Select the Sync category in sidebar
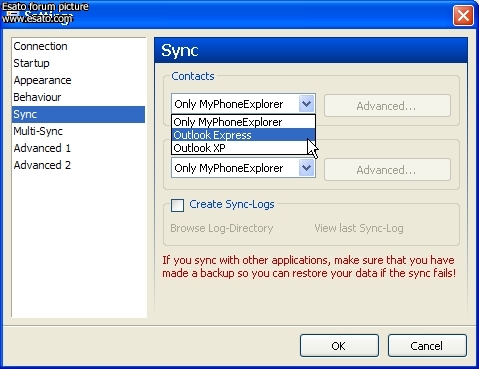The image size is (479, 369). [78, 114]
